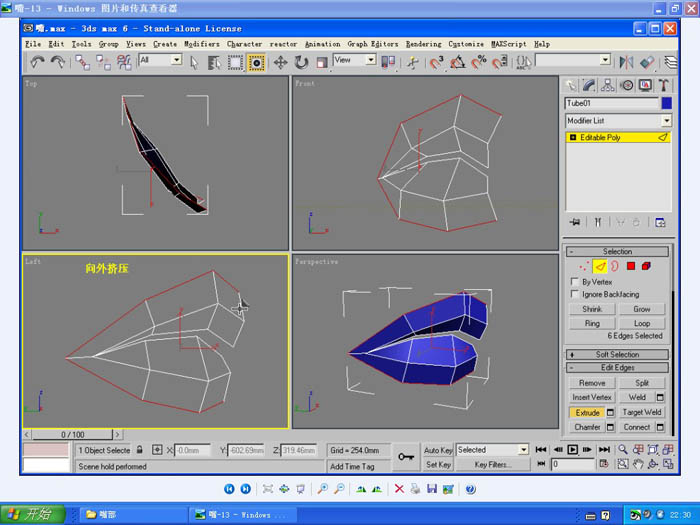Select the Move transform tool
The height and width of the screenshot is (525, 700).
tap(281, 62)
